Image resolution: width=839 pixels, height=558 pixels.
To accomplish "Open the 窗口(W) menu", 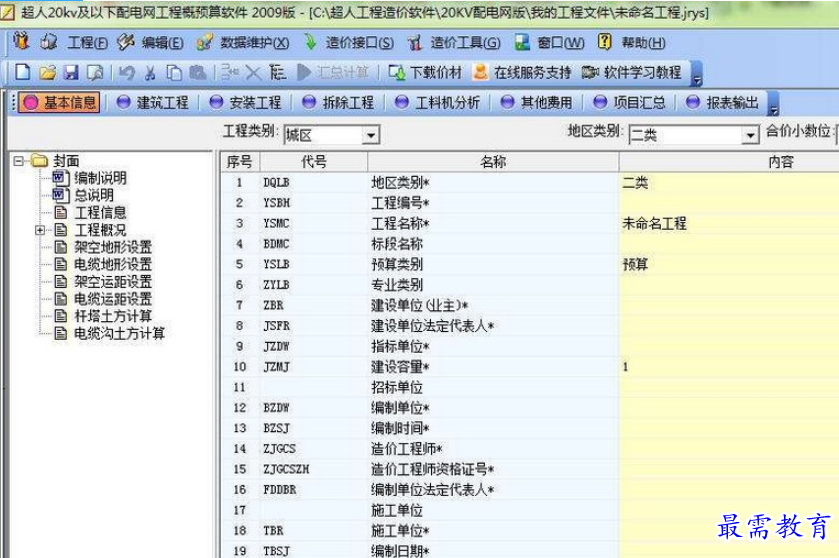I will point(561,43).
